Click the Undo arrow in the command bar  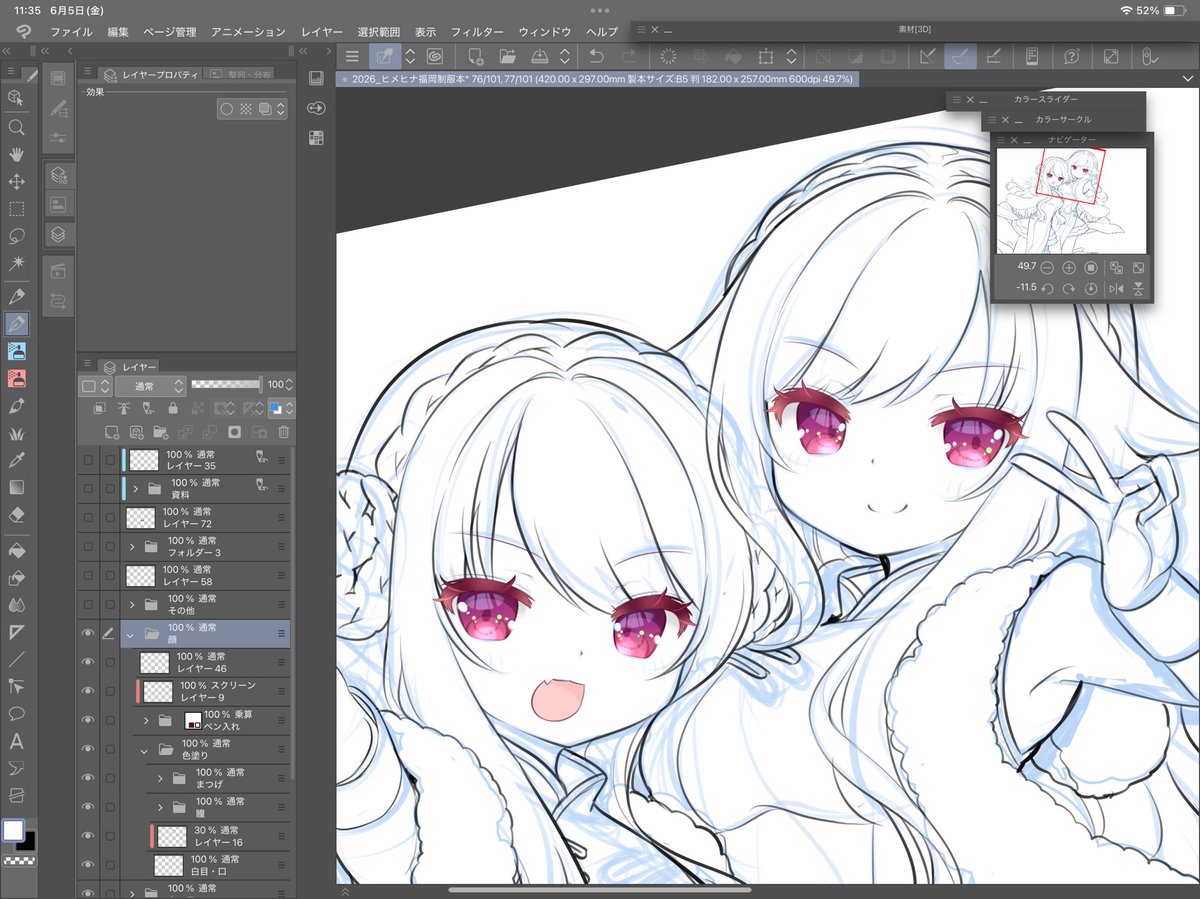point(596,57)
